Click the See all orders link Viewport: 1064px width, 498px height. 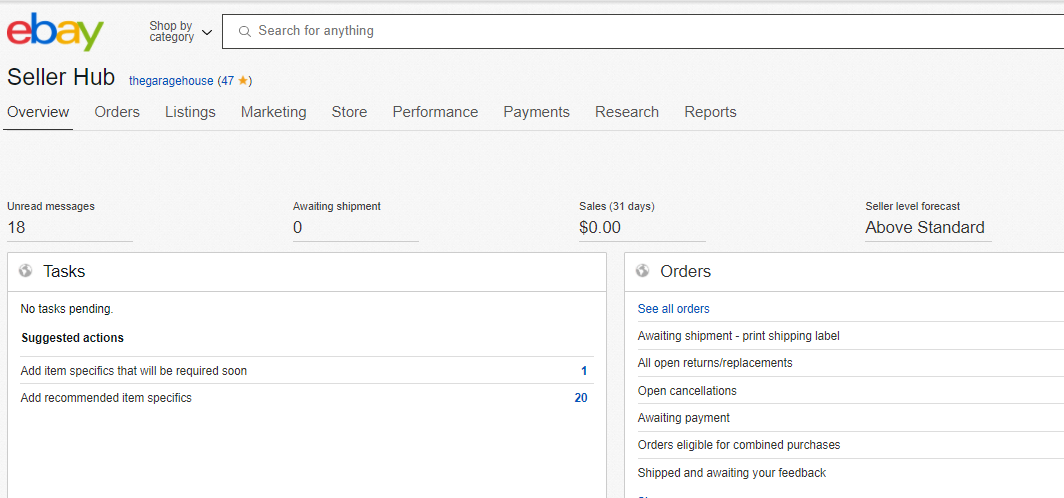point(673,309)
